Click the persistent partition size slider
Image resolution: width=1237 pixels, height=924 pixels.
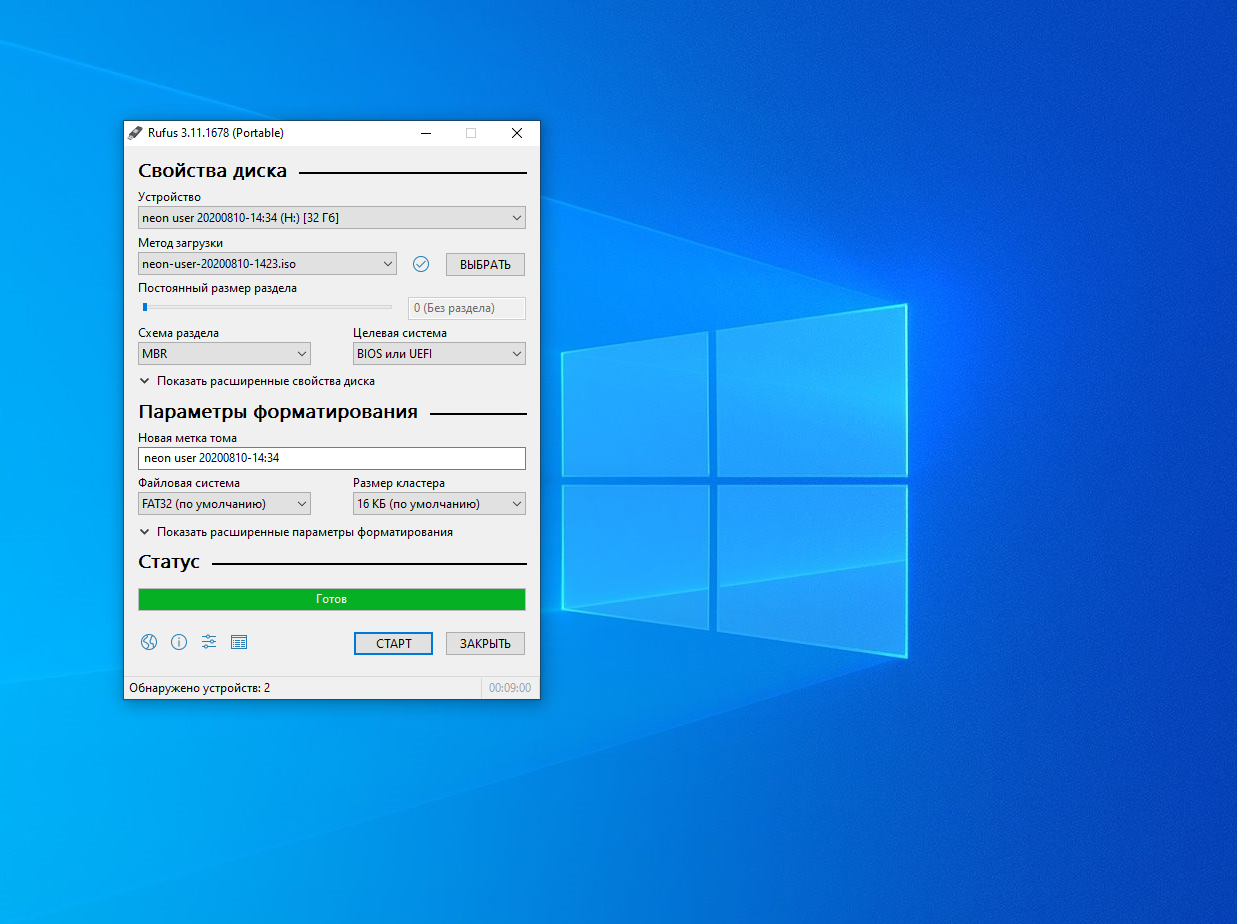coord(266,307)
